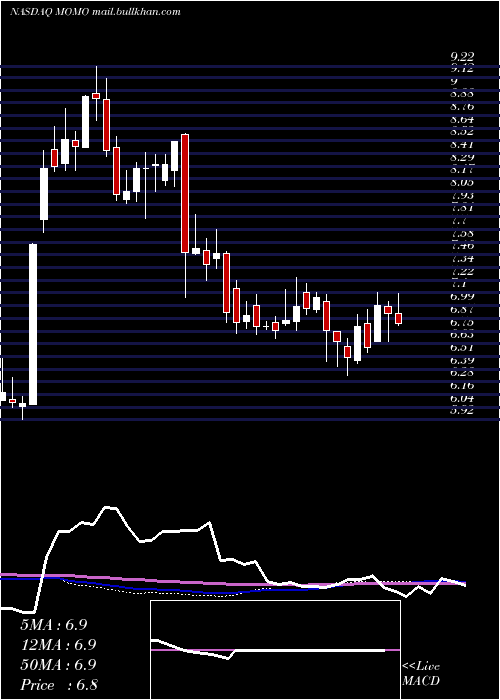Screen dimensions: 500x700
Task: Click the 6.39 price axis label
Action: (x=462, y=360)
